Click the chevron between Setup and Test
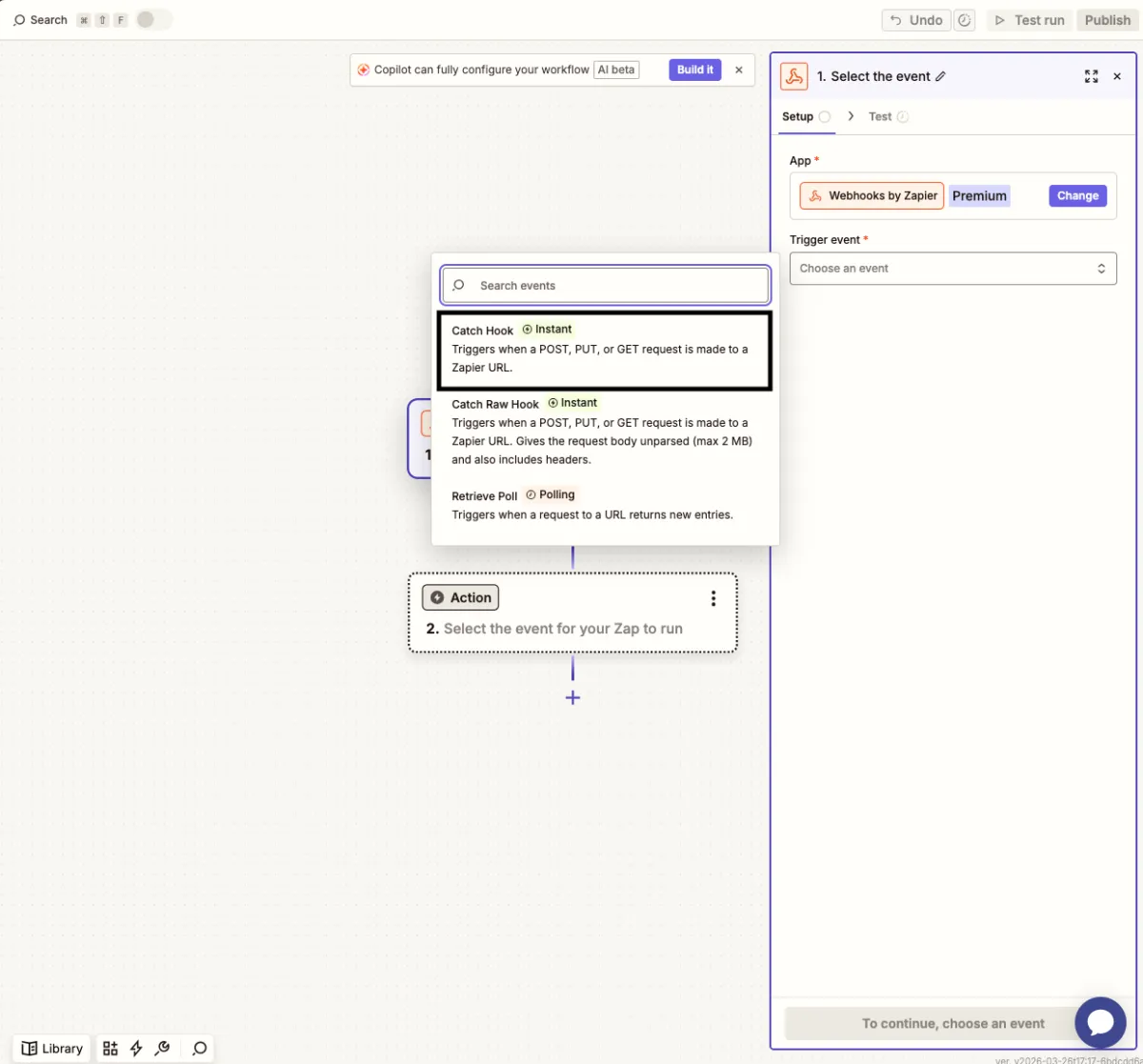Image resolution: width=1143 pixels, height=1064 pixels. tap(851, 116)
